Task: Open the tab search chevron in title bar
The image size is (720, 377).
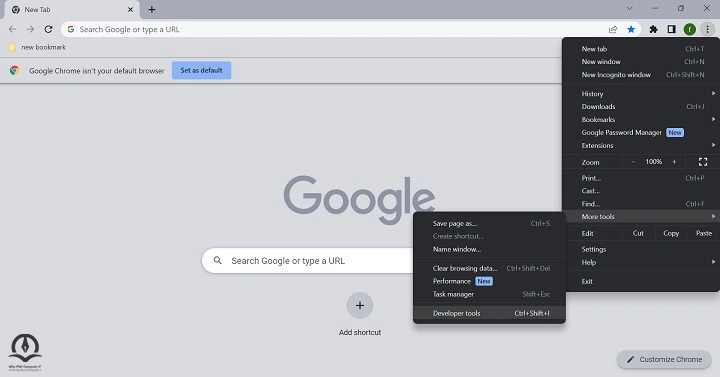Action: (x=630, y=8)
